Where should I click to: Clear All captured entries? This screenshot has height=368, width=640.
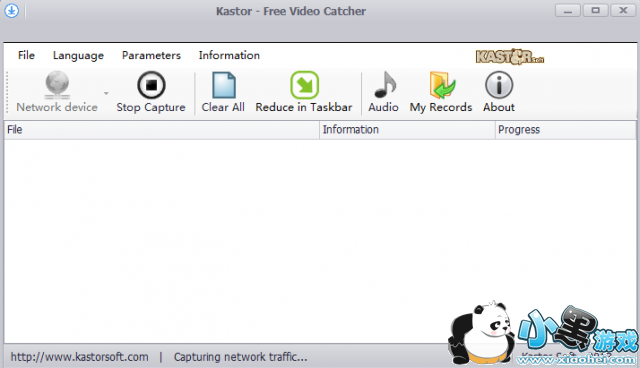tap(223, 92)
